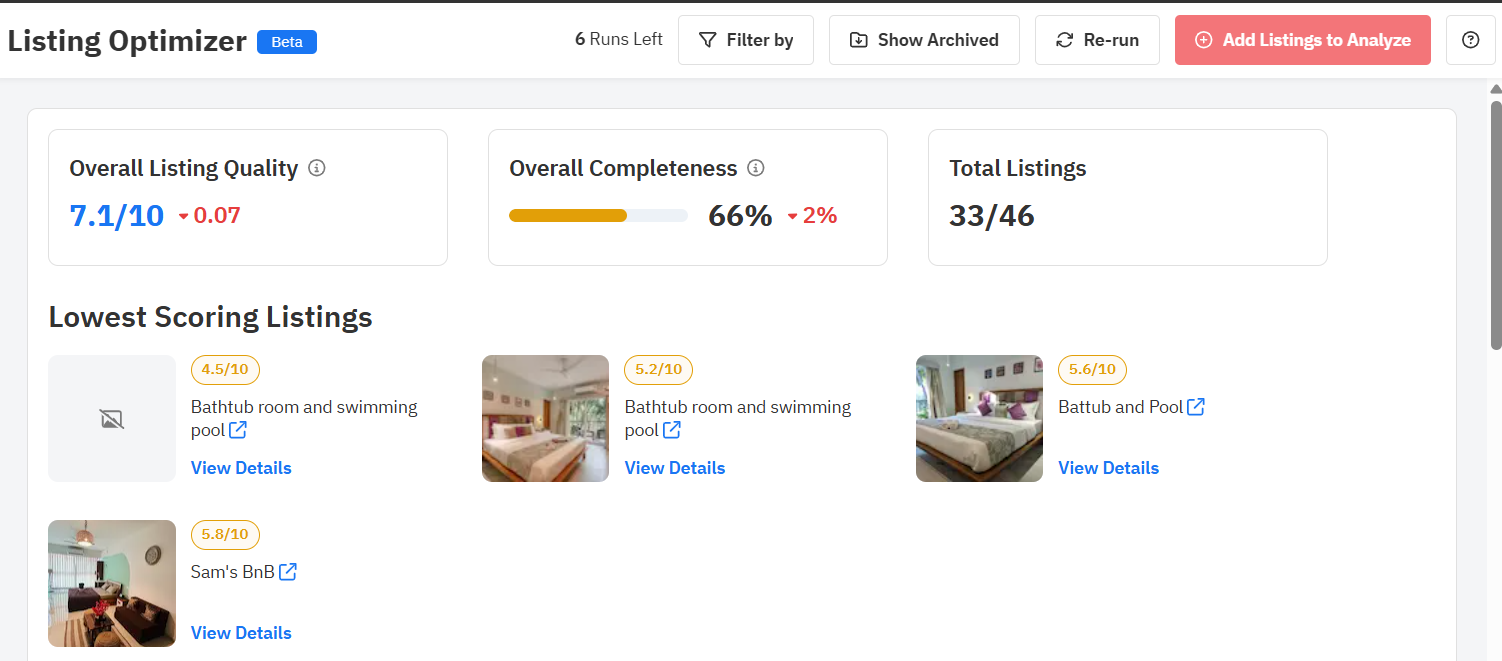Click the Overall Completeness progress bar
1502x661 pixels.
coord(598,215)
